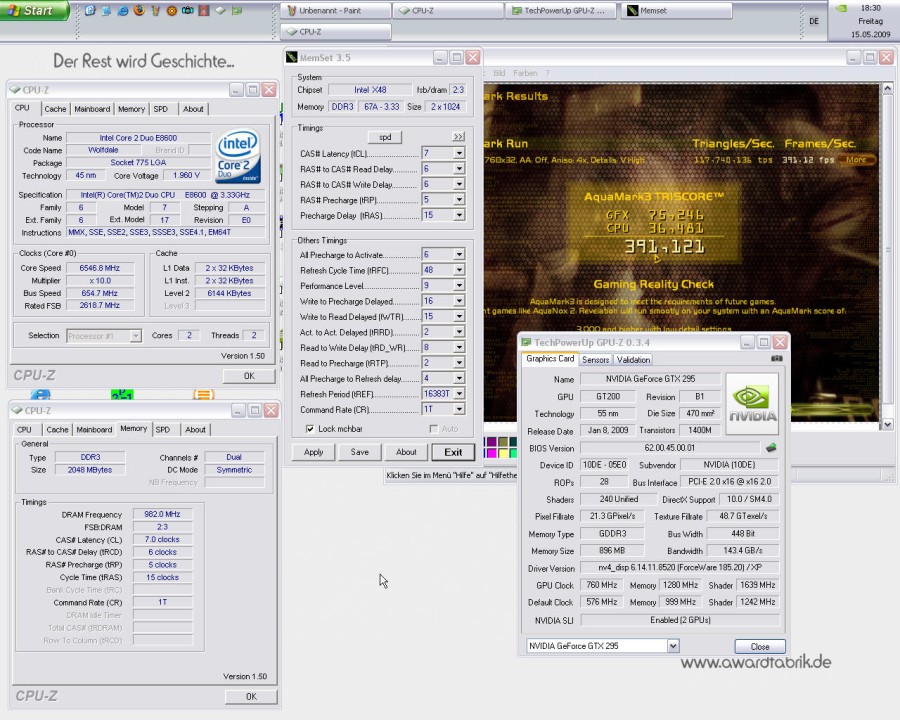The height and width of the screenshot is (720, 900).
Task: Click the GPU-Z save BIOS chip icon
Action: [x=771, y=447]
